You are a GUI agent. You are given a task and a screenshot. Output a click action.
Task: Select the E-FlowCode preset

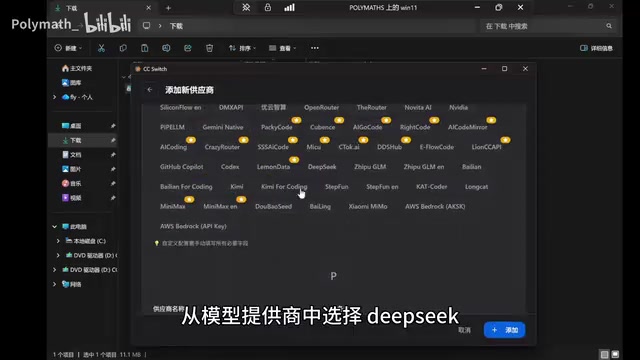(x=437, y=147)
